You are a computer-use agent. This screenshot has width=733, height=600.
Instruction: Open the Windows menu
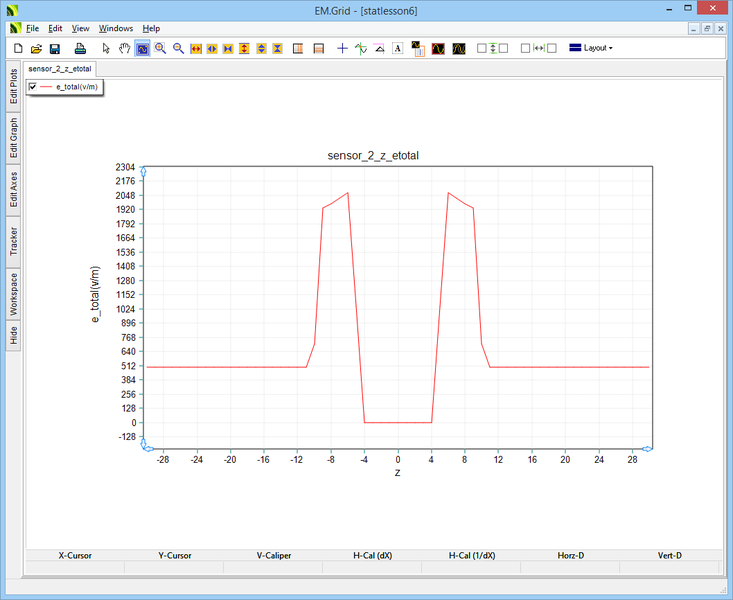pos(115,29)
